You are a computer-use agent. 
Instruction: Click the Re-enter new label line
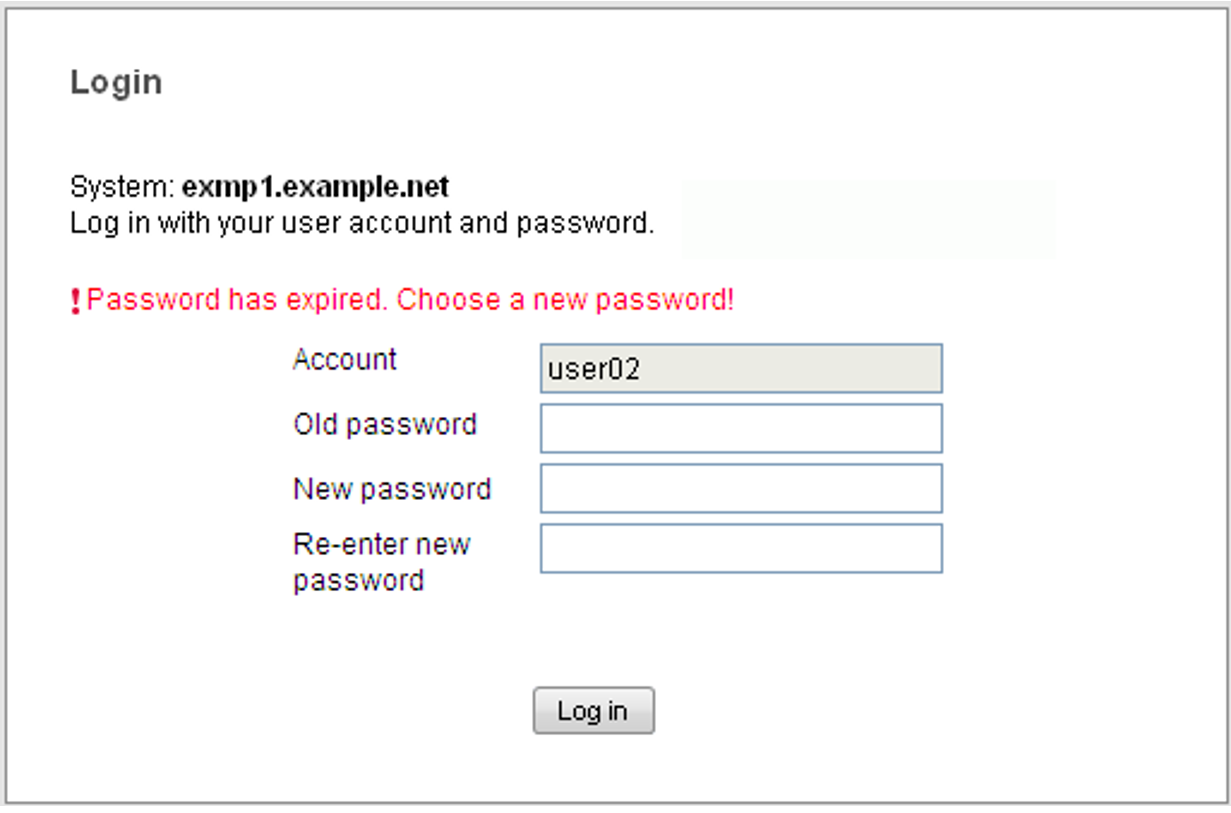click(381, 545)
